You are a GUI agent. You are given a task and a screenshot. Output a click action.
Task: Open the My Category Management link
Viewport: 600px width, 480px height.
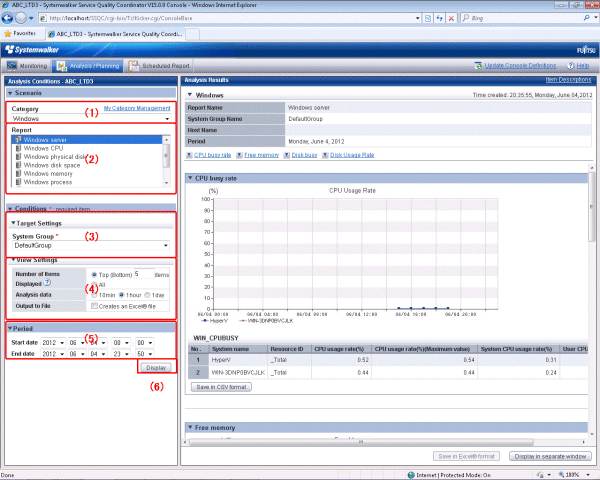pyautogui.click(x=137, y=108)
